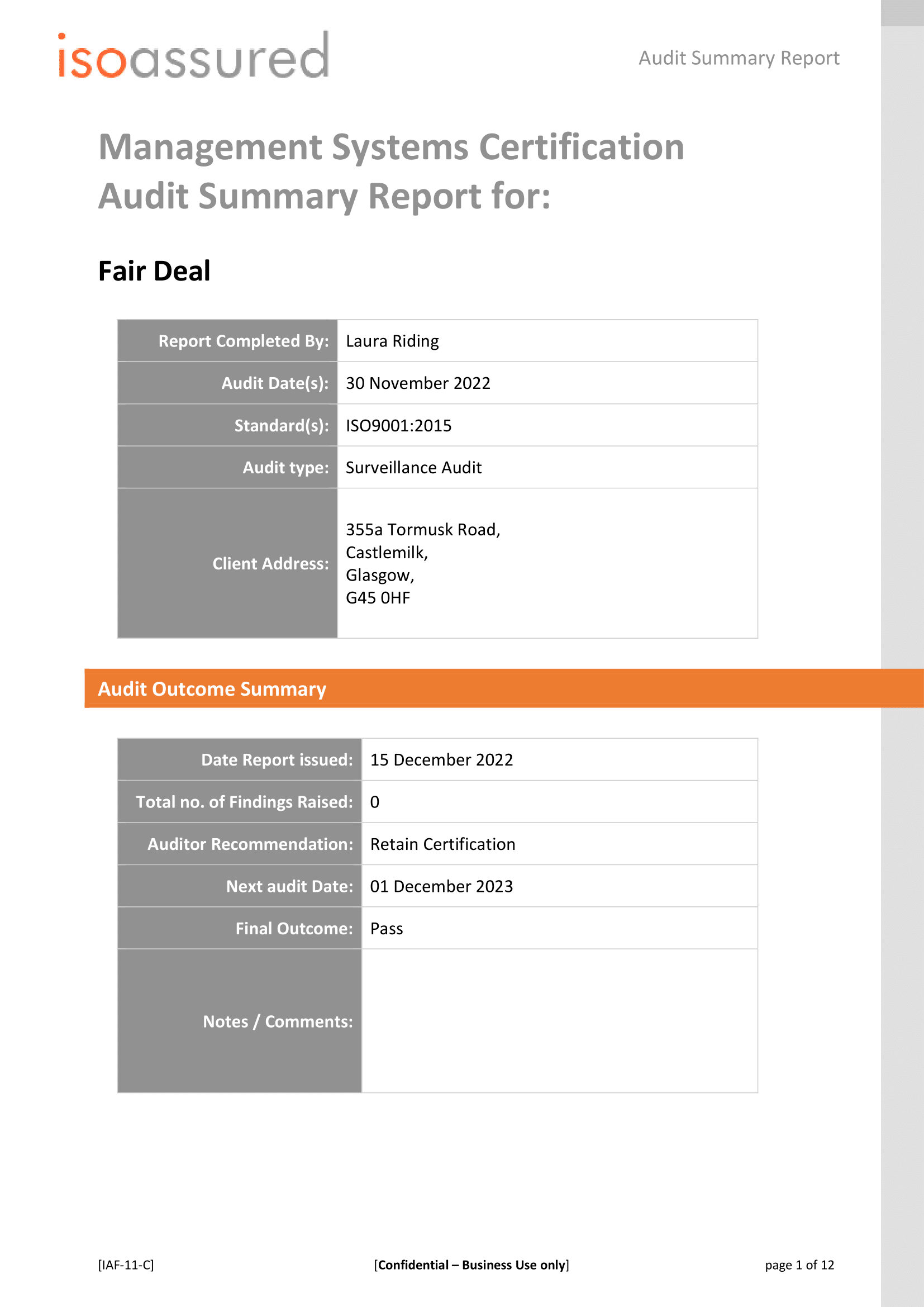Click the issue date '15 December 2022'
The image size is (924, 1307).
[441, 760]
